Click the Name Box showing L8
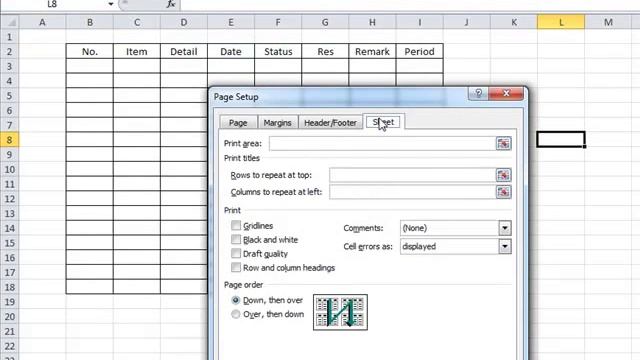 [53, 4]
